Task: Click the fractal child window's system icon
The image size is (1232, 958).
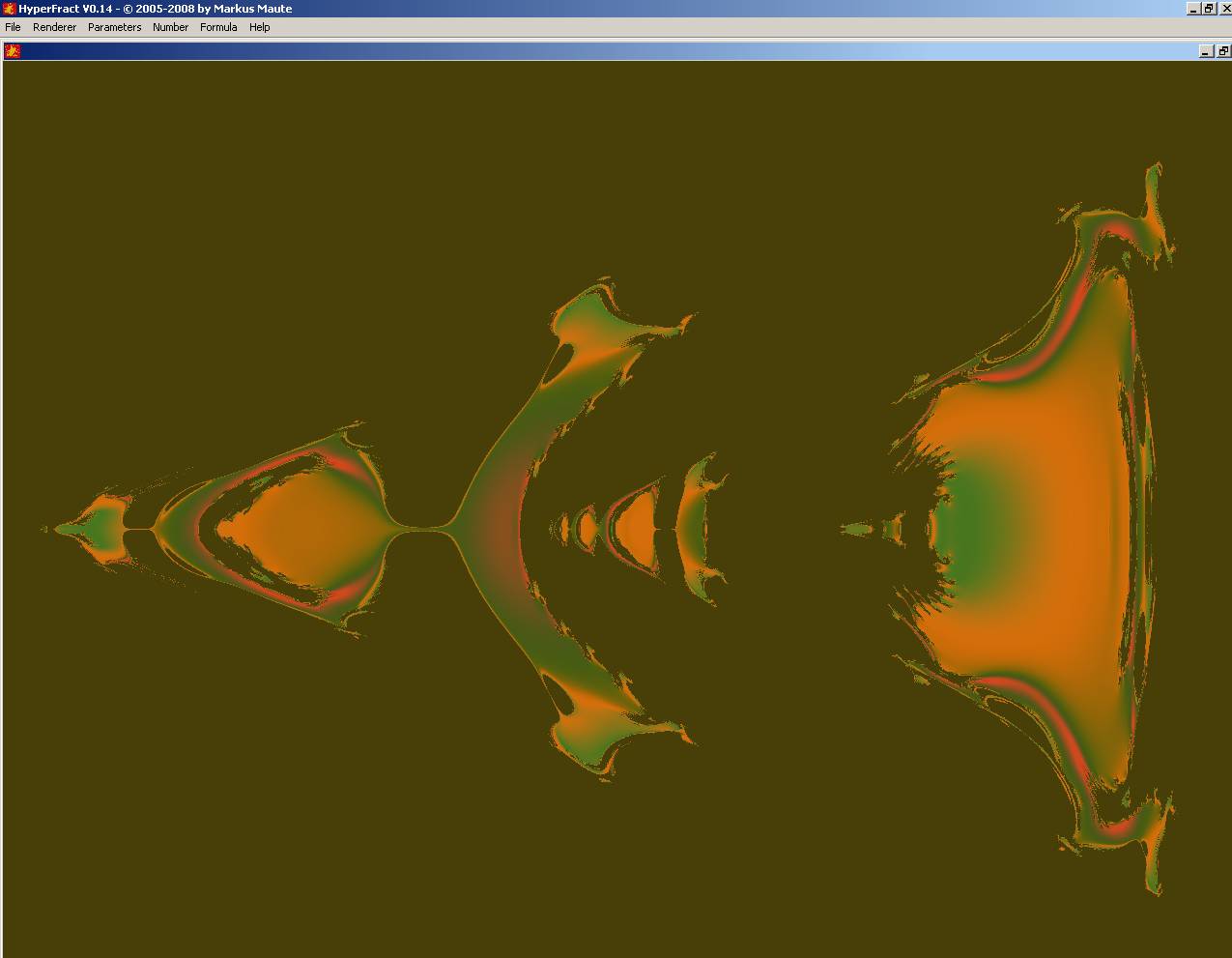Action: pos(13,51)
